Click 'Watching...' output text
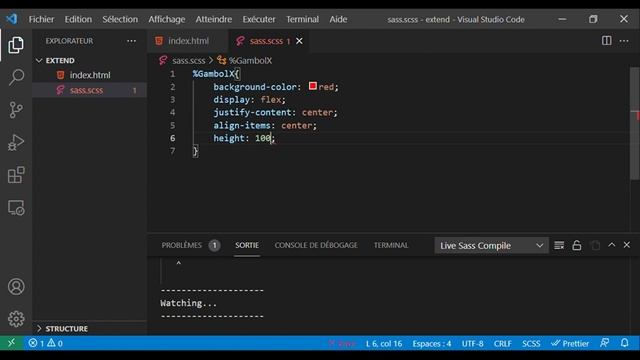640x360 pixels. [188, 303]
